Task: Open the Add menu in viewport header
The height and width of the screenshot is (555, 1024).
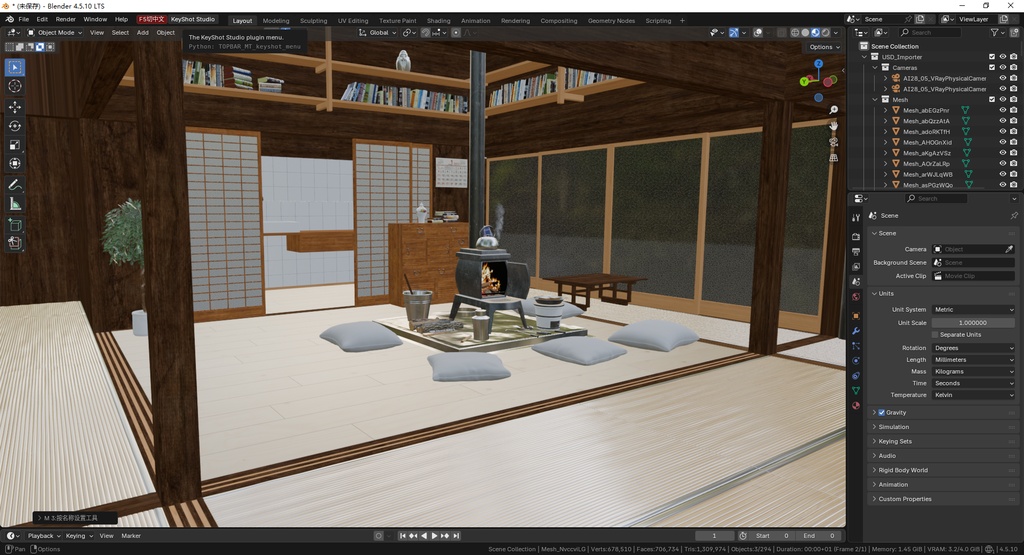Action: click(142, 33)
